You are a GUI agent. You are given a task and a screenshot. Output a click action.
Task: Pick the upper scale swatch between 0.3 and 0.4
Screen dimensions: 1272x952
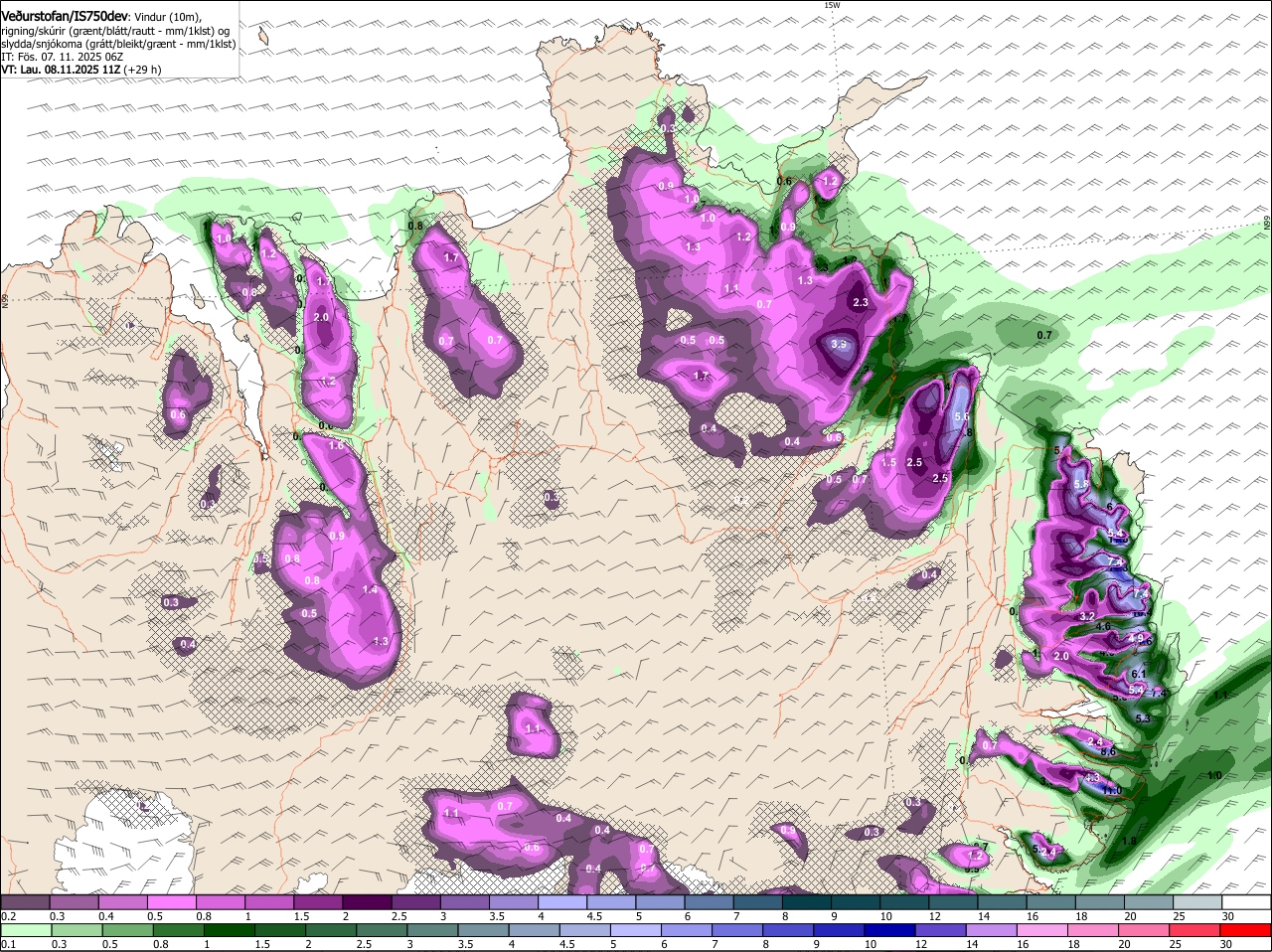tap(75, 901)
